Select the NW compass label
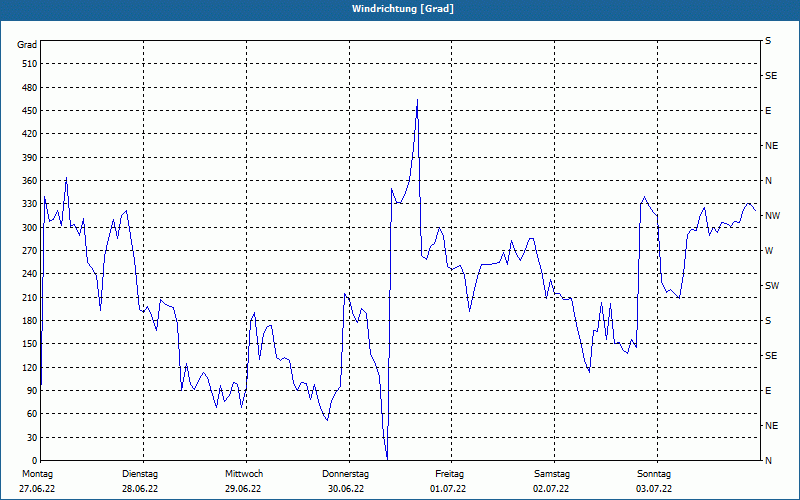The width and height of the screenshot is (800, 500). (772, 216)
